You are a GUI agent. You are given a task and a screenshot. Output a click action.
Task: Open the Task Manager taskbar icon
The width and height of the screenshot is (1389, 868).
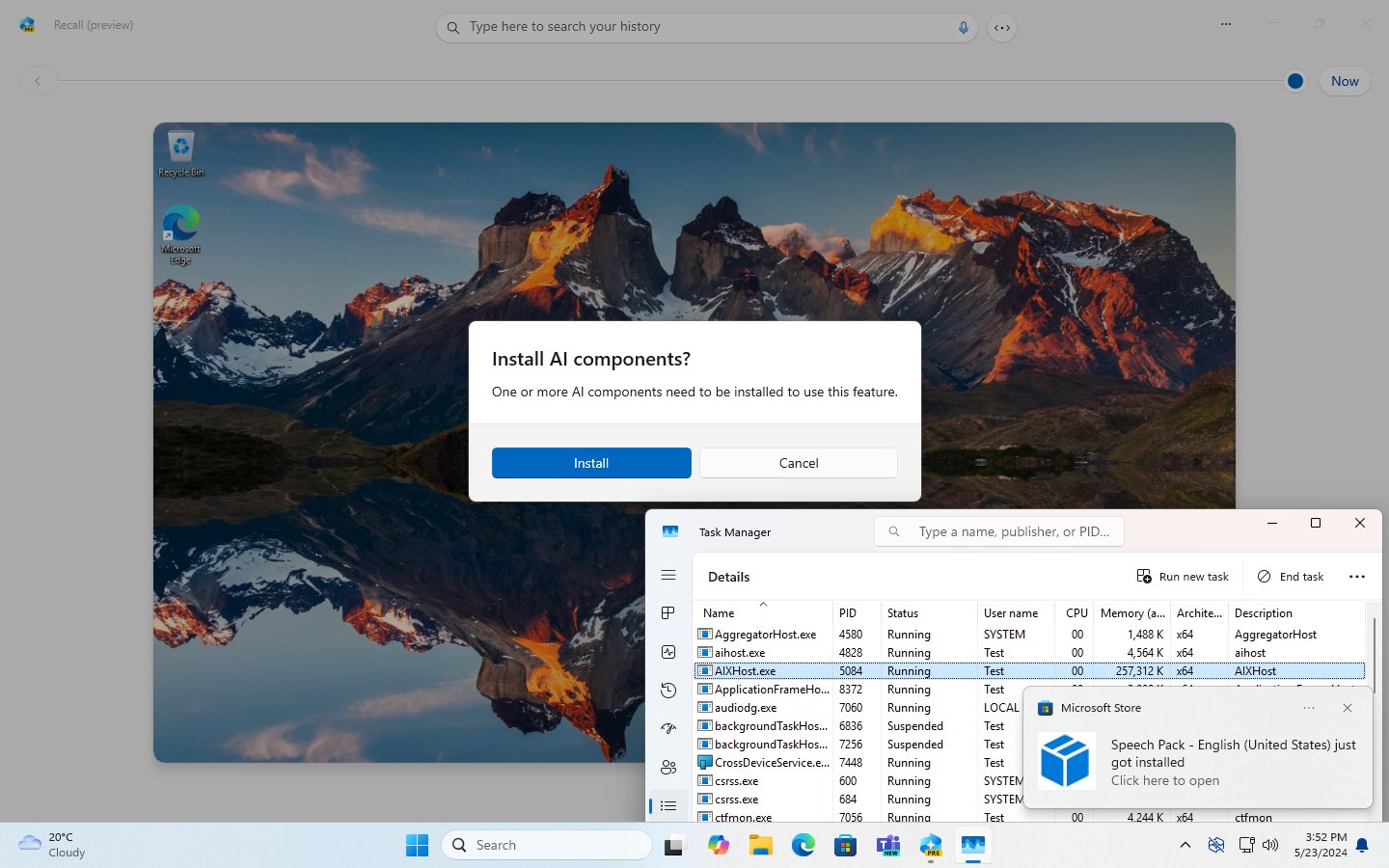tap(973, 846)
